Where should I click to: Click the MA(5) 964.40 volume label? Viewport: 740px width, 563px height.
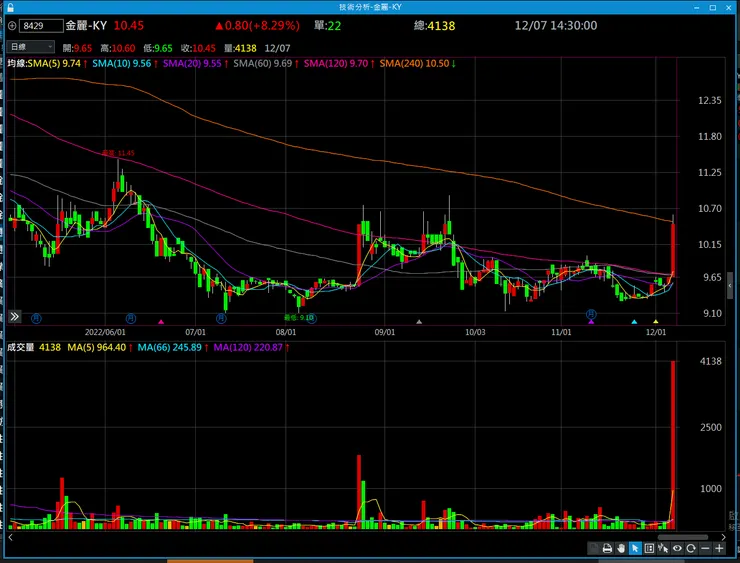[x=97, y=348]
